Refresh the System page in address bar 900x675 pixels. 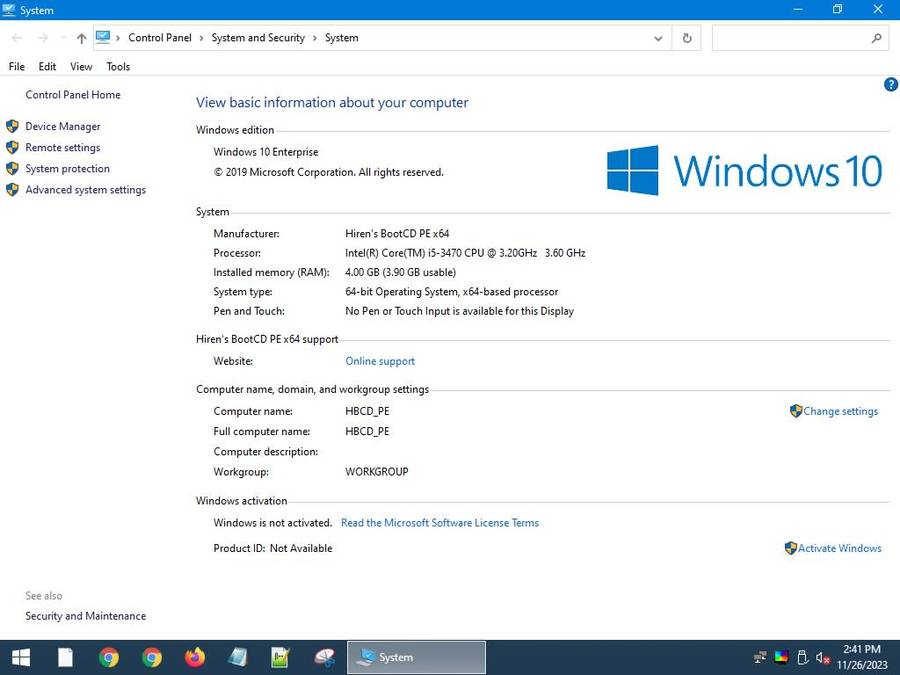pos(686,38)
